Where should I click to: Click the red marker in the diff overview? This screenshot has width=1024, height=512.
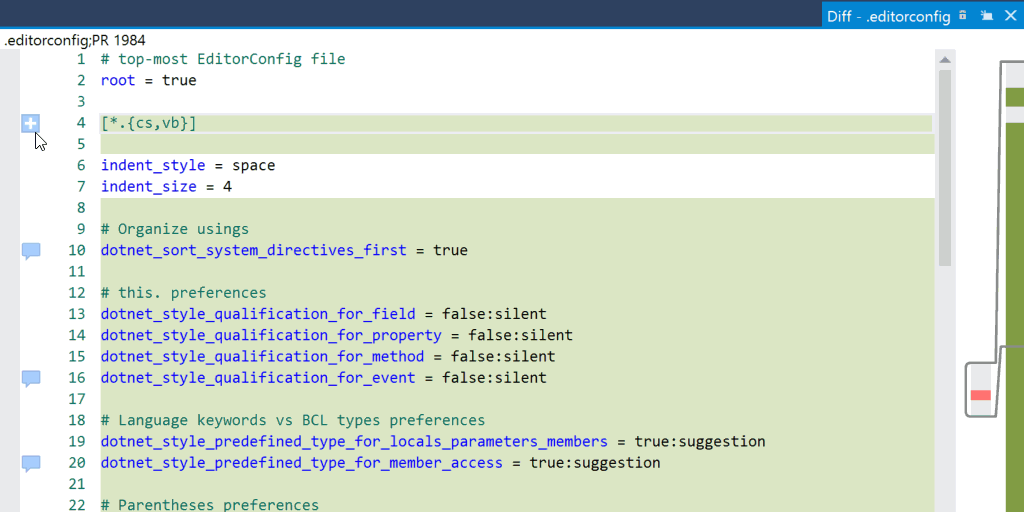(x=980, y=395)
